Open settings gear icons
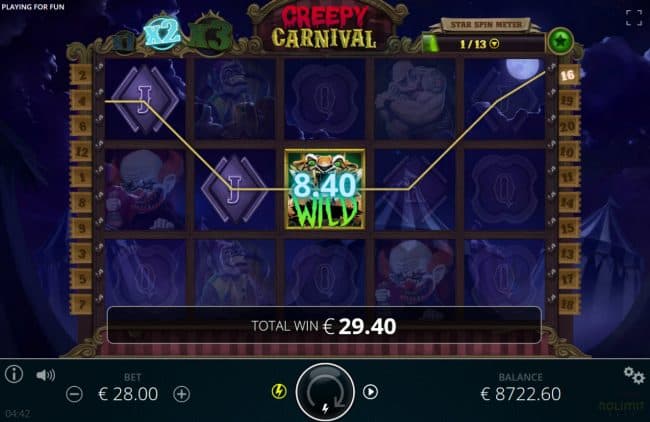 634,375
